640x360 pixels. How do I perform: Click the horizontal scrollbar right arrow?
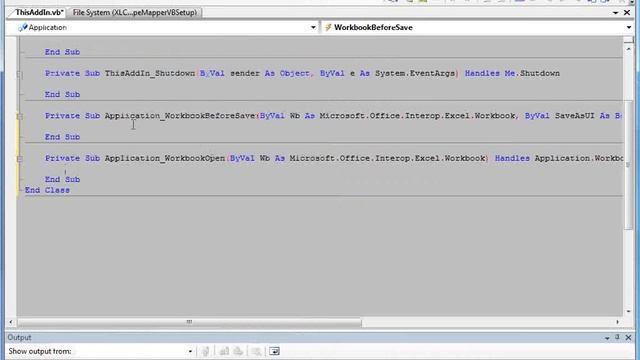tap(618, 322)
